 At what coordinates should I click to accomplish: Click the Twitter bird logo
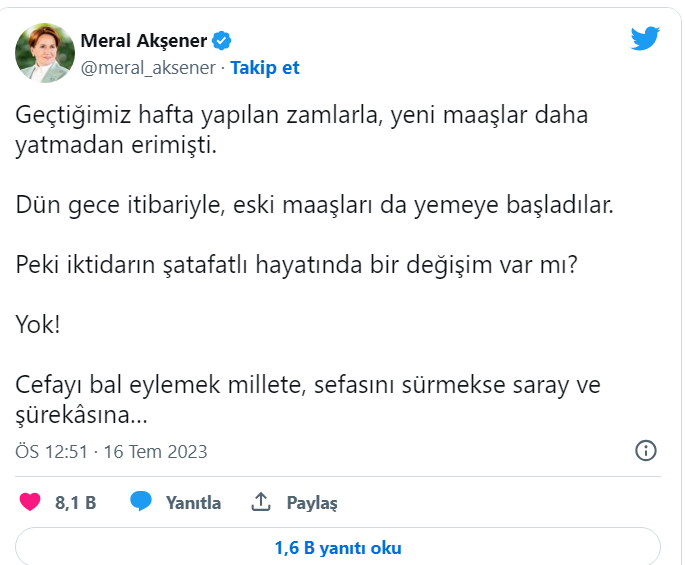645,40
